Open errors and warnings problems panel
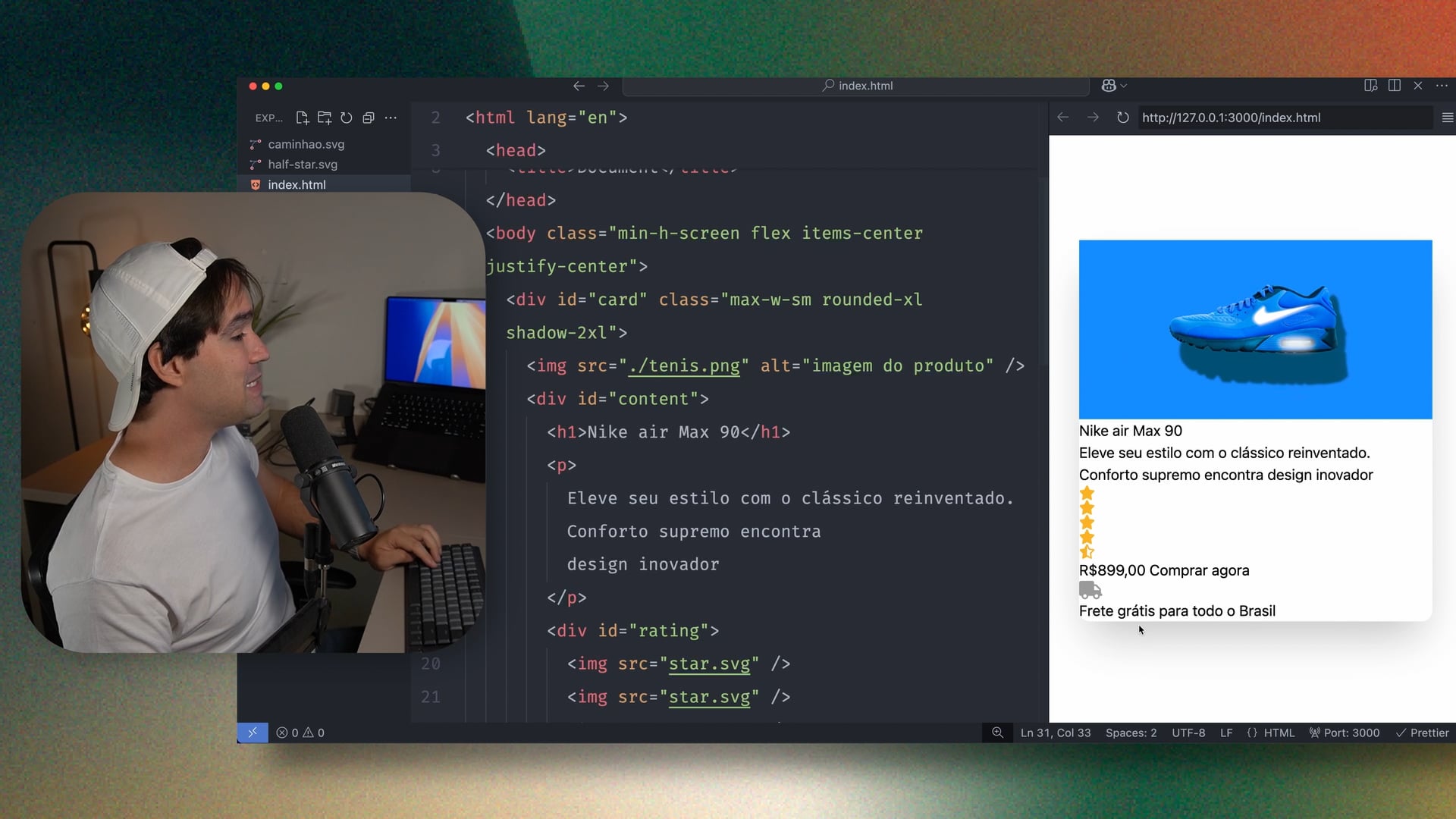Image resolution: width=1456 pixels, height=819 pixels. 300,733
